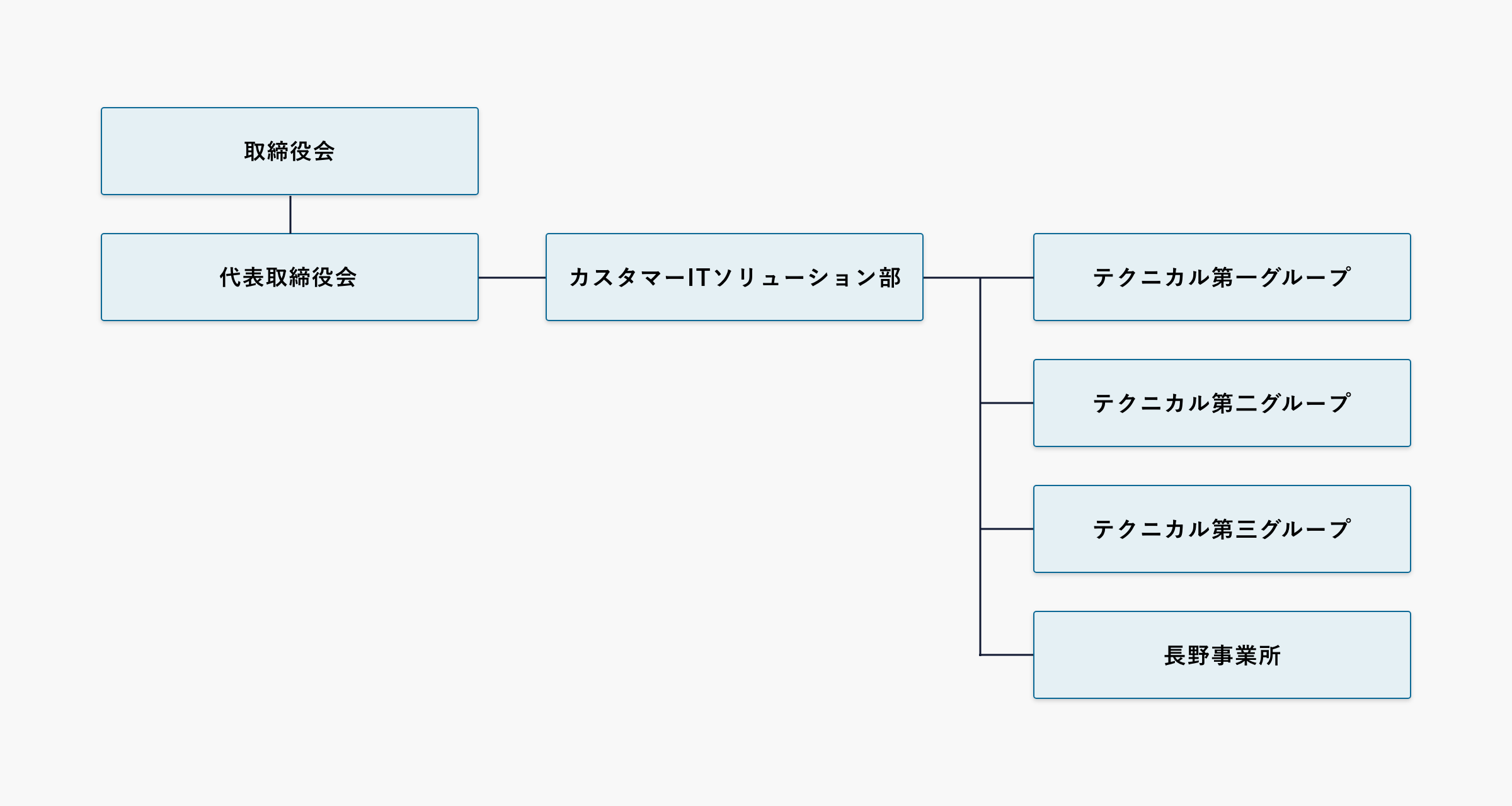Select the branch line entering テクニカル第三グループ
This screenshot has height=806, width=1512.
point(1007,529)
